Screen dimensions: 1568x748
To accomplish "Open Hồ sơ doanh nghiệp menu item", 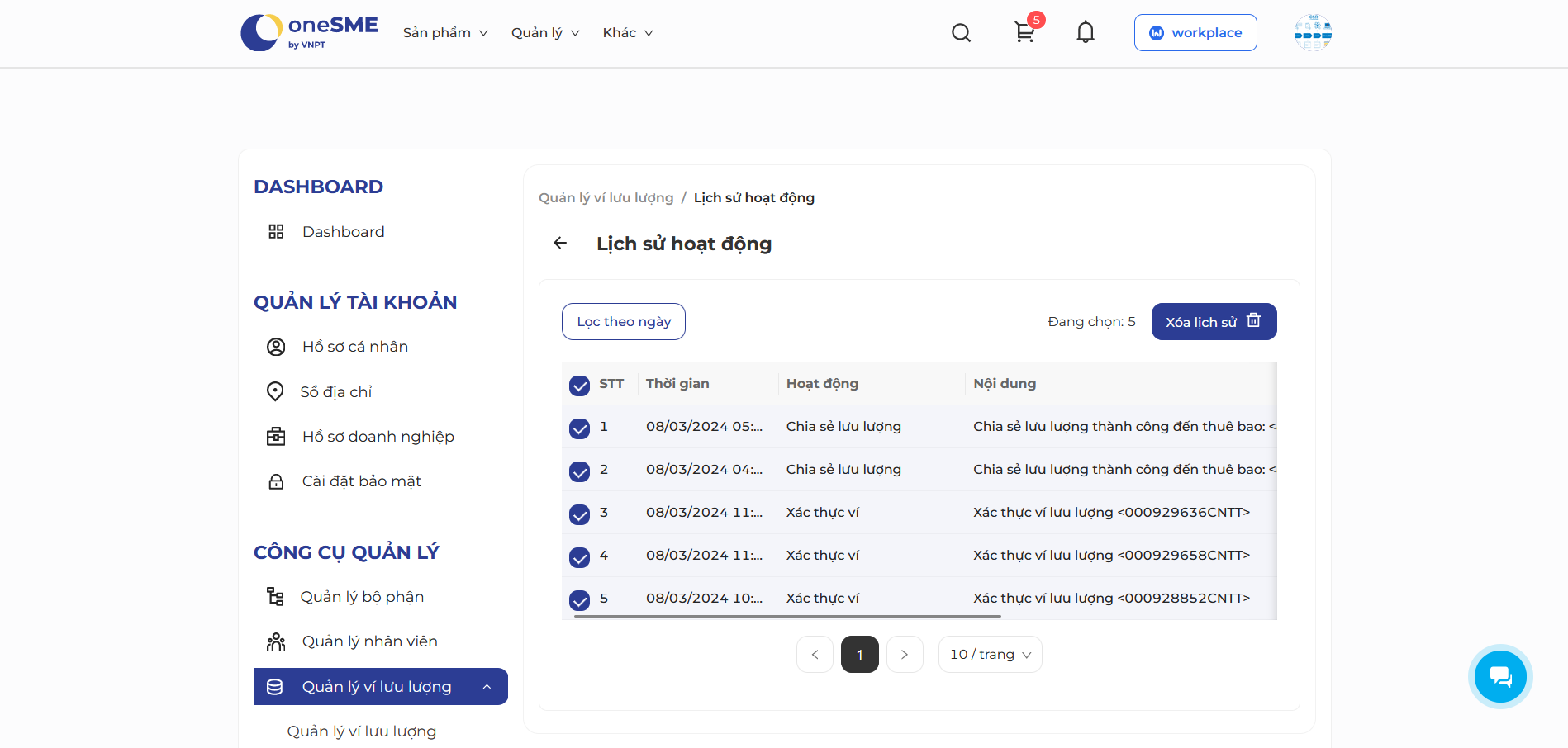I will point(378,436).
